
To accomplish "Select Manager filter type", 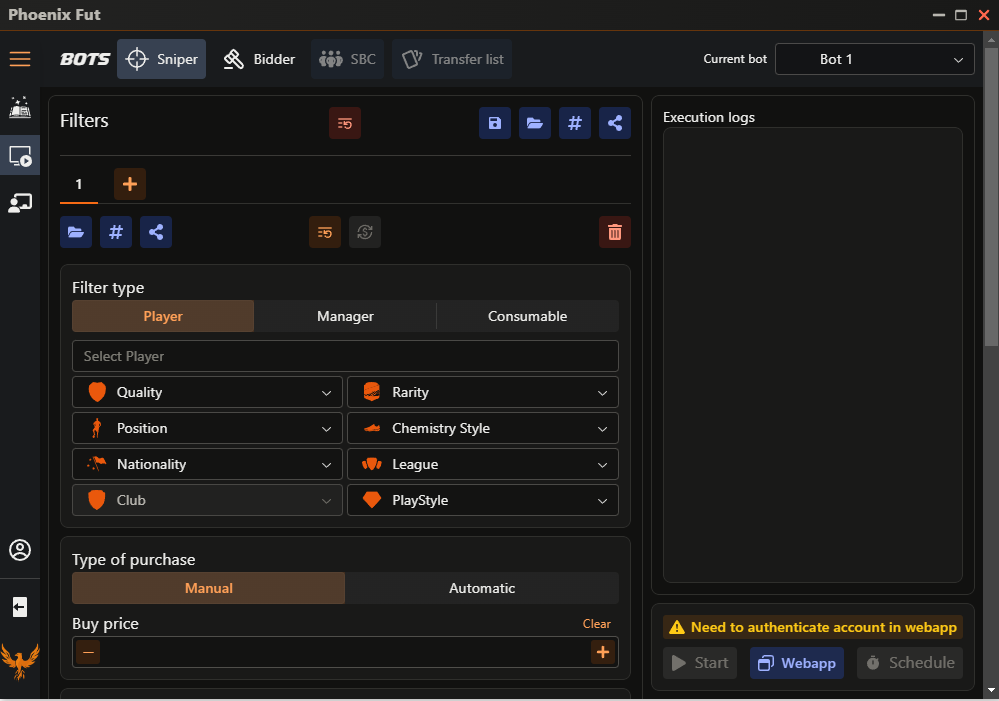I will [345, 316].
